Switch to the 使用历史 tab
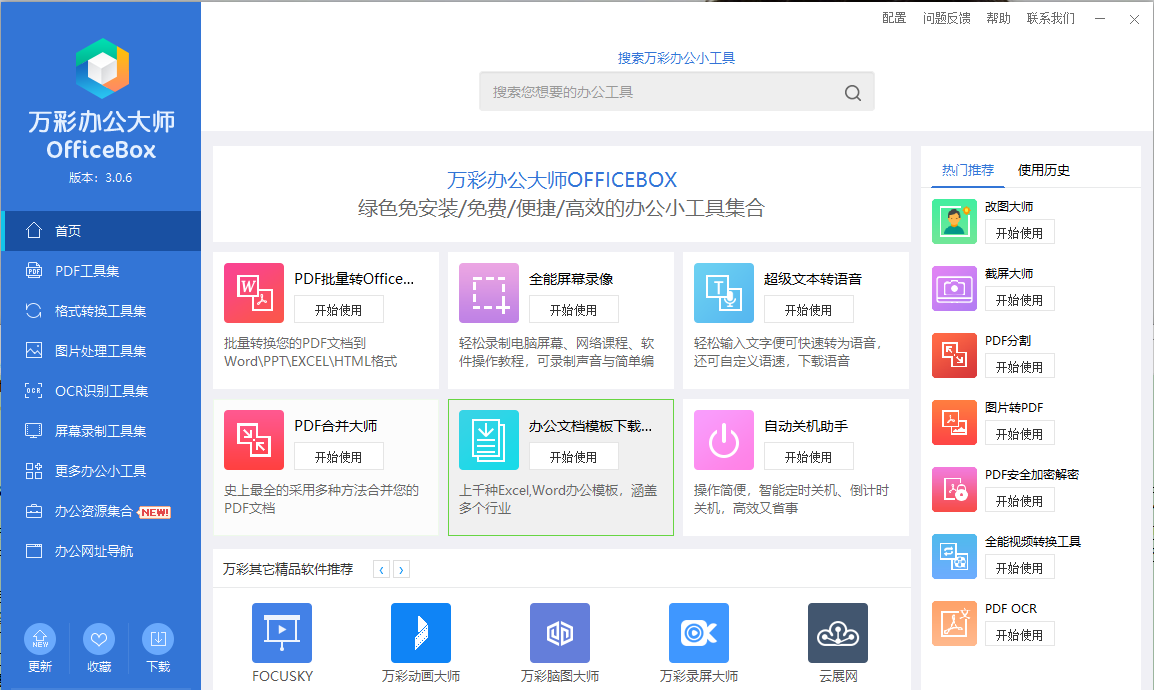Screen dimensions: 1154x690 coord(1044,170)
